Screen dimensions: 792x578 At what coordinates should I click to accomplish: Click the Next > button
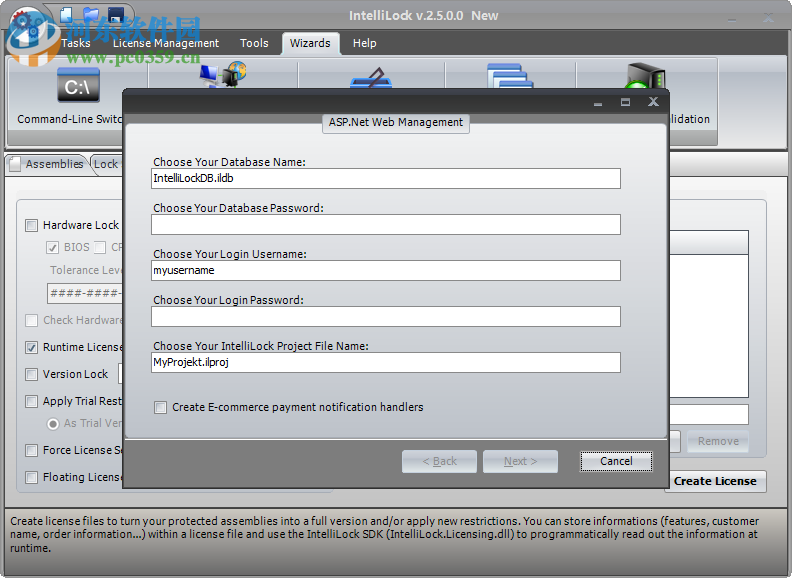click(520, 461)
